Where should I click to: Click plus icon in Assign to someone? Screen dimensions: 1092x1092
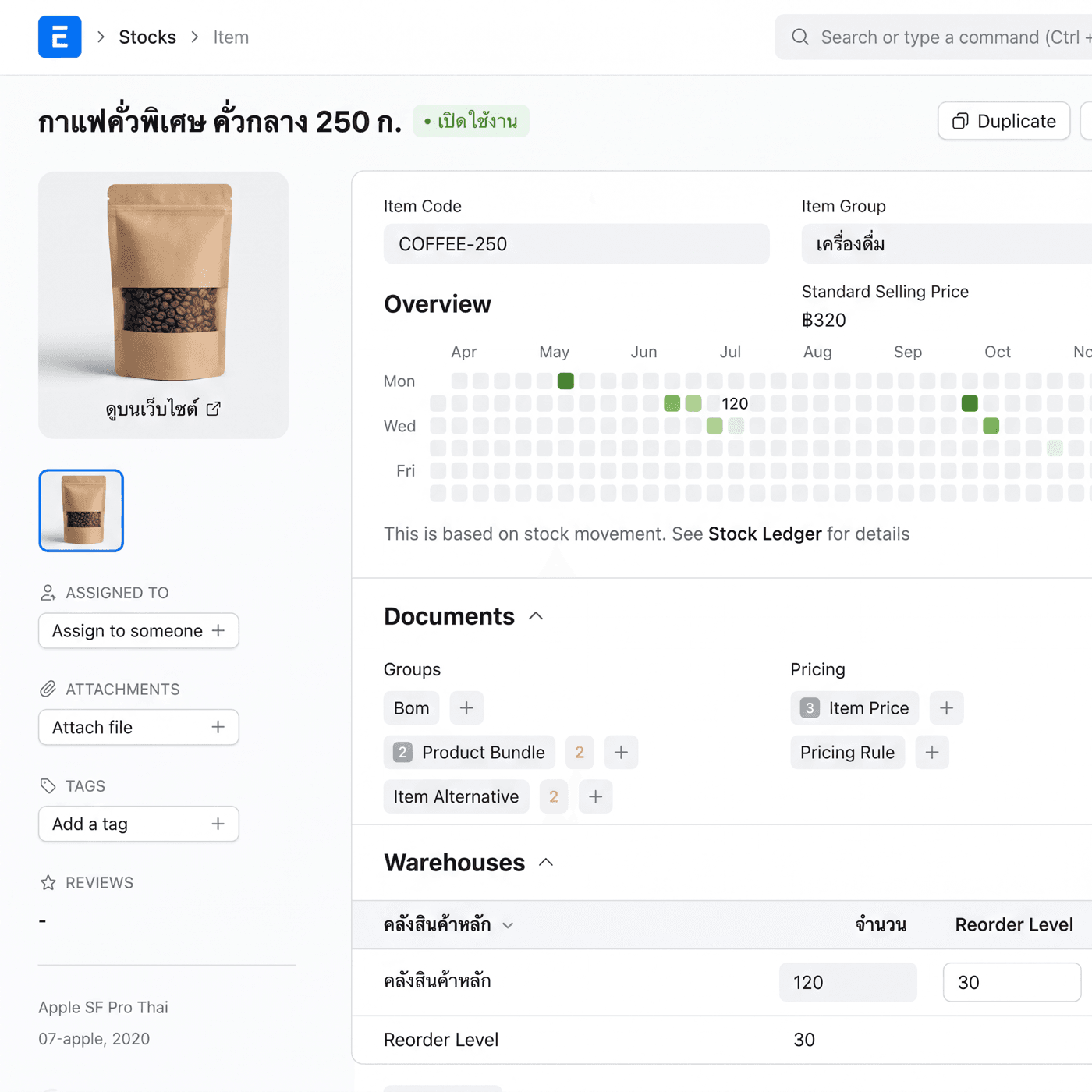click(x=218, y=630)
